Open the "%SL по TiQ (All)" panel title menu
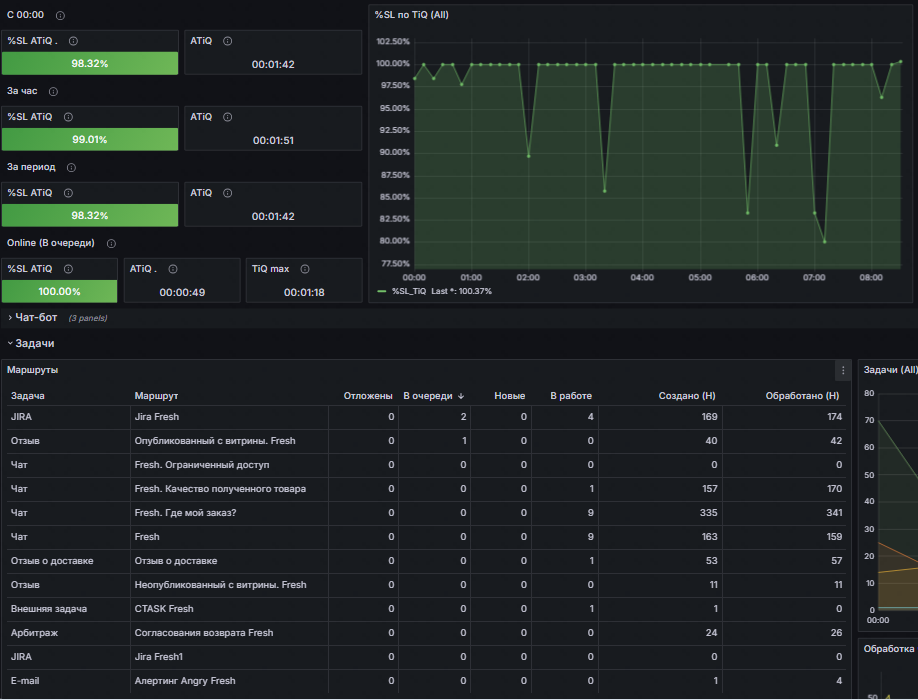Viewport: 918px width, 700px height. click(x=411, y=15)
